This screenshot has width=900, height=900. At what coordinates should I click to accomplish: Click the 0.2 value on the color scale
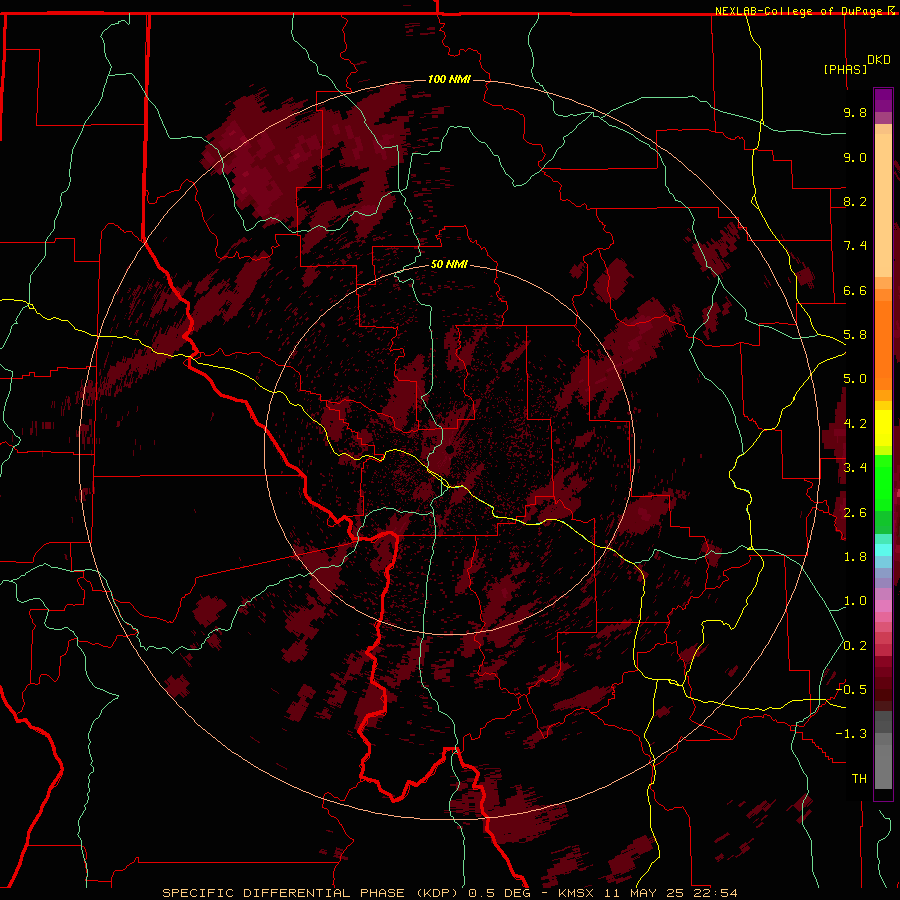tap(855, 646)
